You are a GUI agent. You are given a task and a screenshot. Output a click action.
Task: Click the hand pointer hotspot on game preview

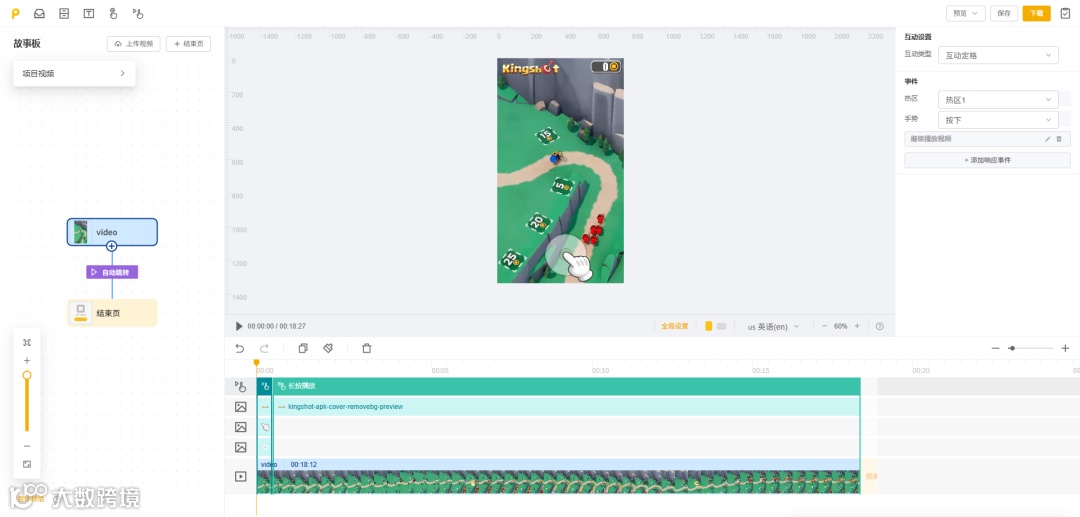pyautogui.click(x=569, y=258)
